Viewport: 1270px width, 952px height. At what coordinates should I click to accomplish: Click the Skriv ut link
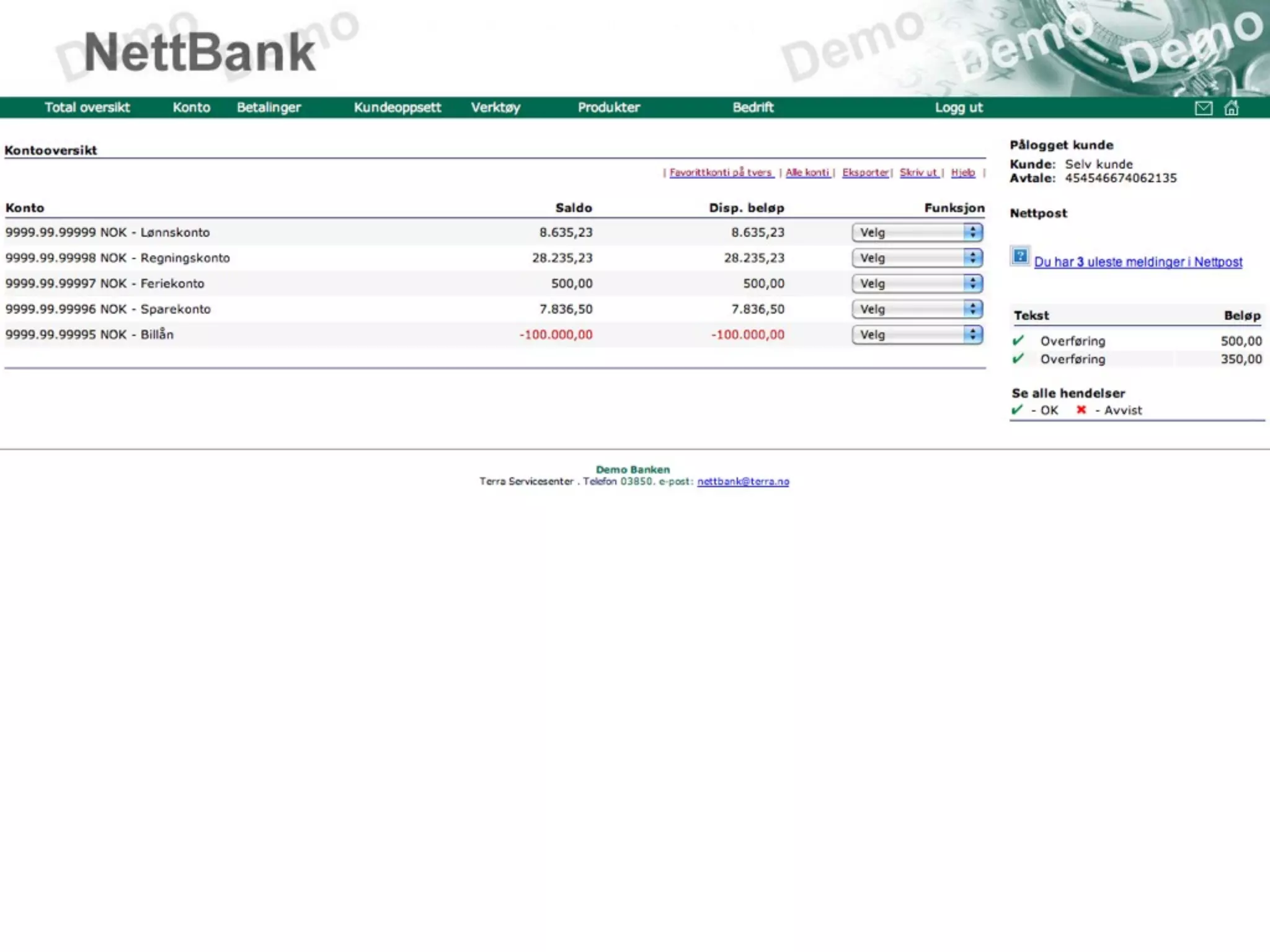[918, 172]
